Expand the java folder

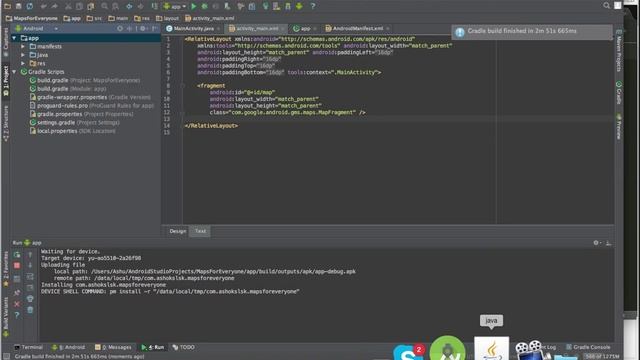click(x=23, y=55)
